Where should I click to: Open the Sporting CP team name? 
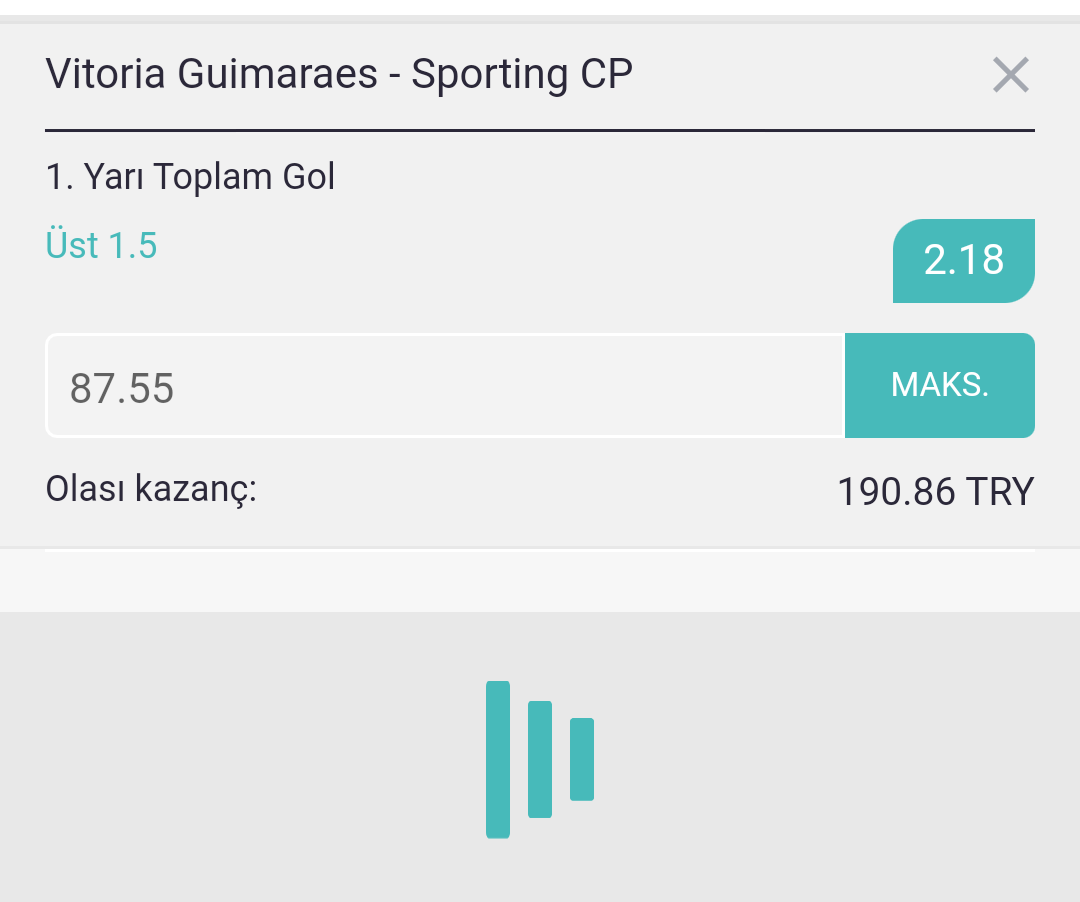click(522, 74)
